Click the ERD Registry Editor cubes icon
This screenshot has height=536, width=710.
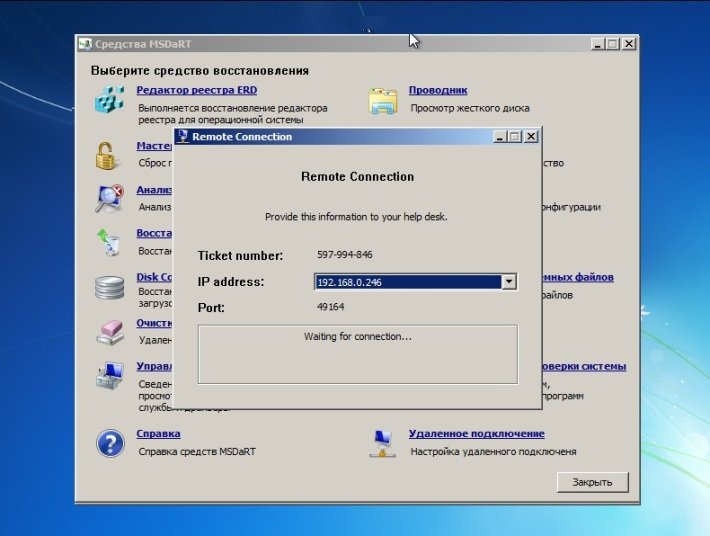point(108,100)
